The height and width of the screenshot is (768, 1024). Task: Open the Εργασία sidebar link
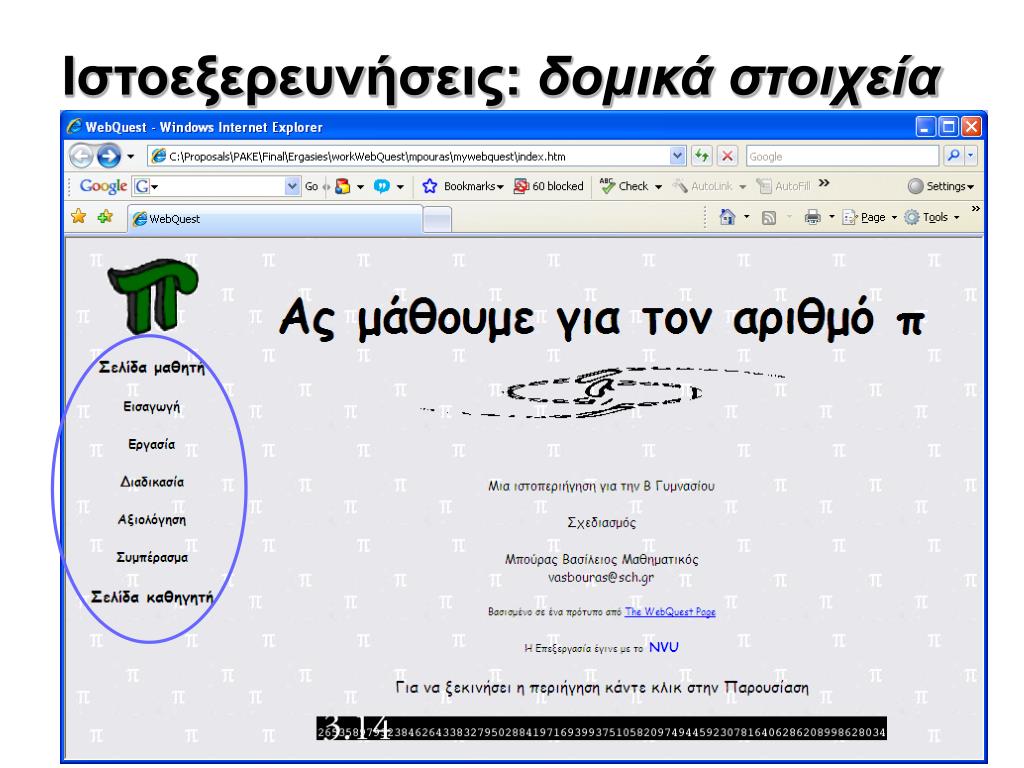click(x=152, y=445)
